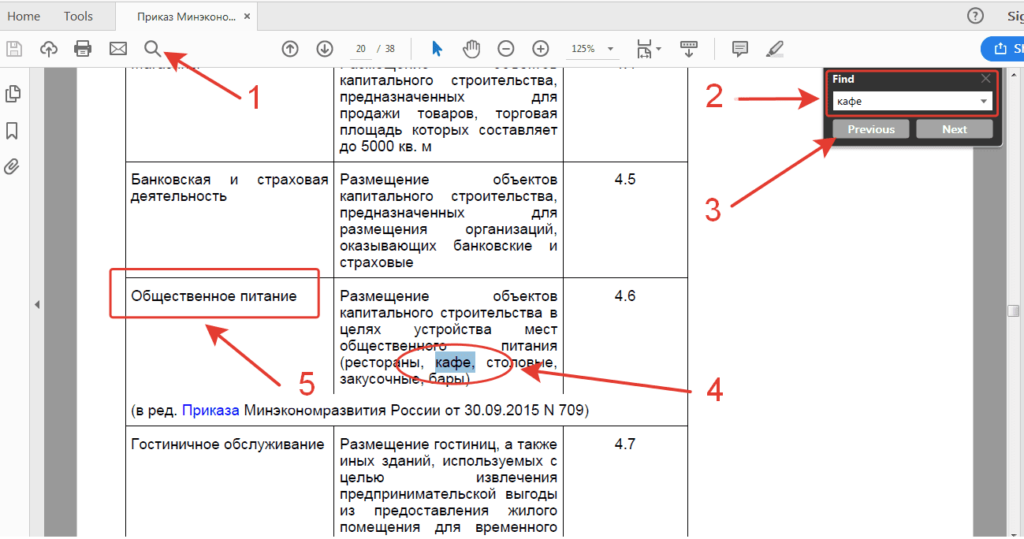Click the cloud upload icon
Viewport: 1024px width, 539px height.
tap(48, 48)
